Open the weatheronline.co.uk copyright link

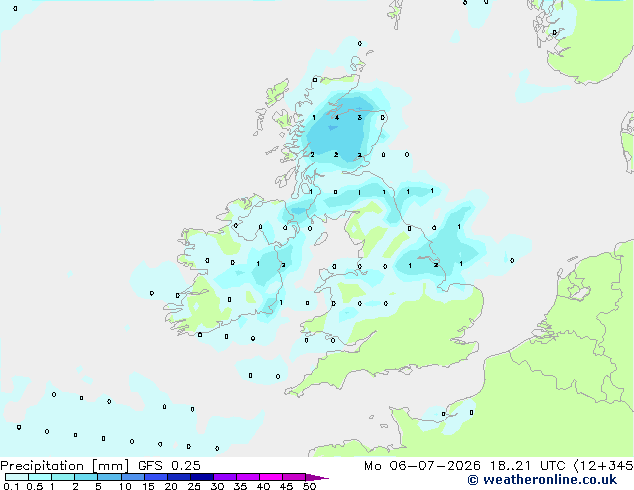click(542, 480)
